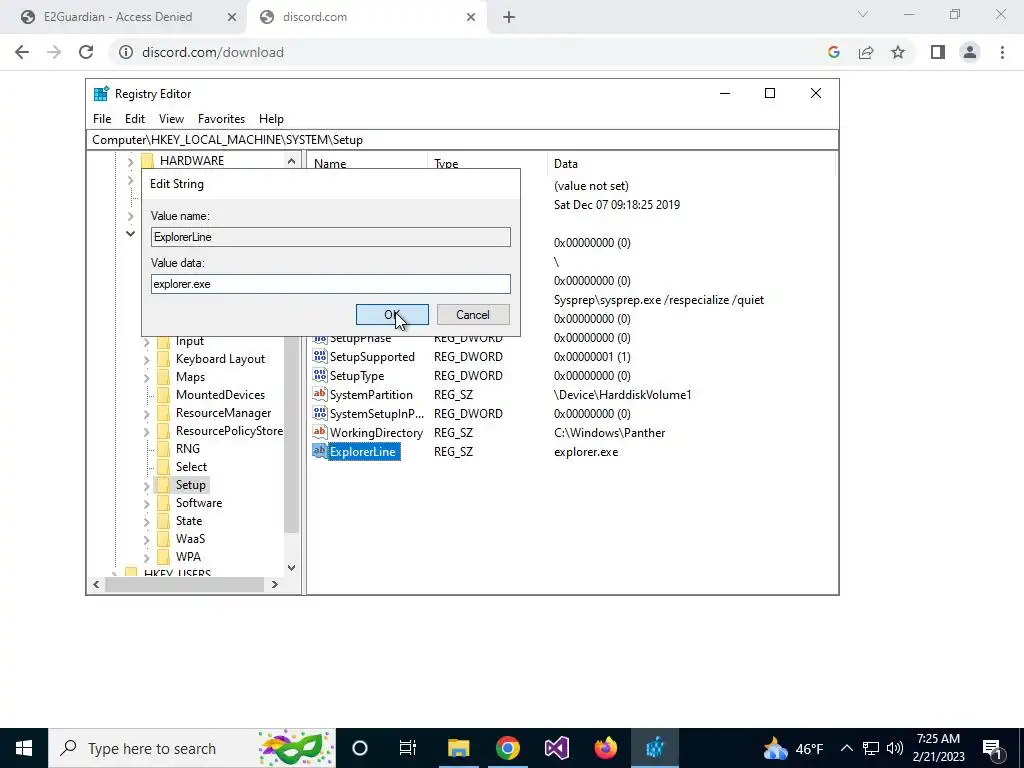Screen dimensions: 1024x768
Task: Click the Value name field showing ExplorerLine
Action: click(330, 237)
